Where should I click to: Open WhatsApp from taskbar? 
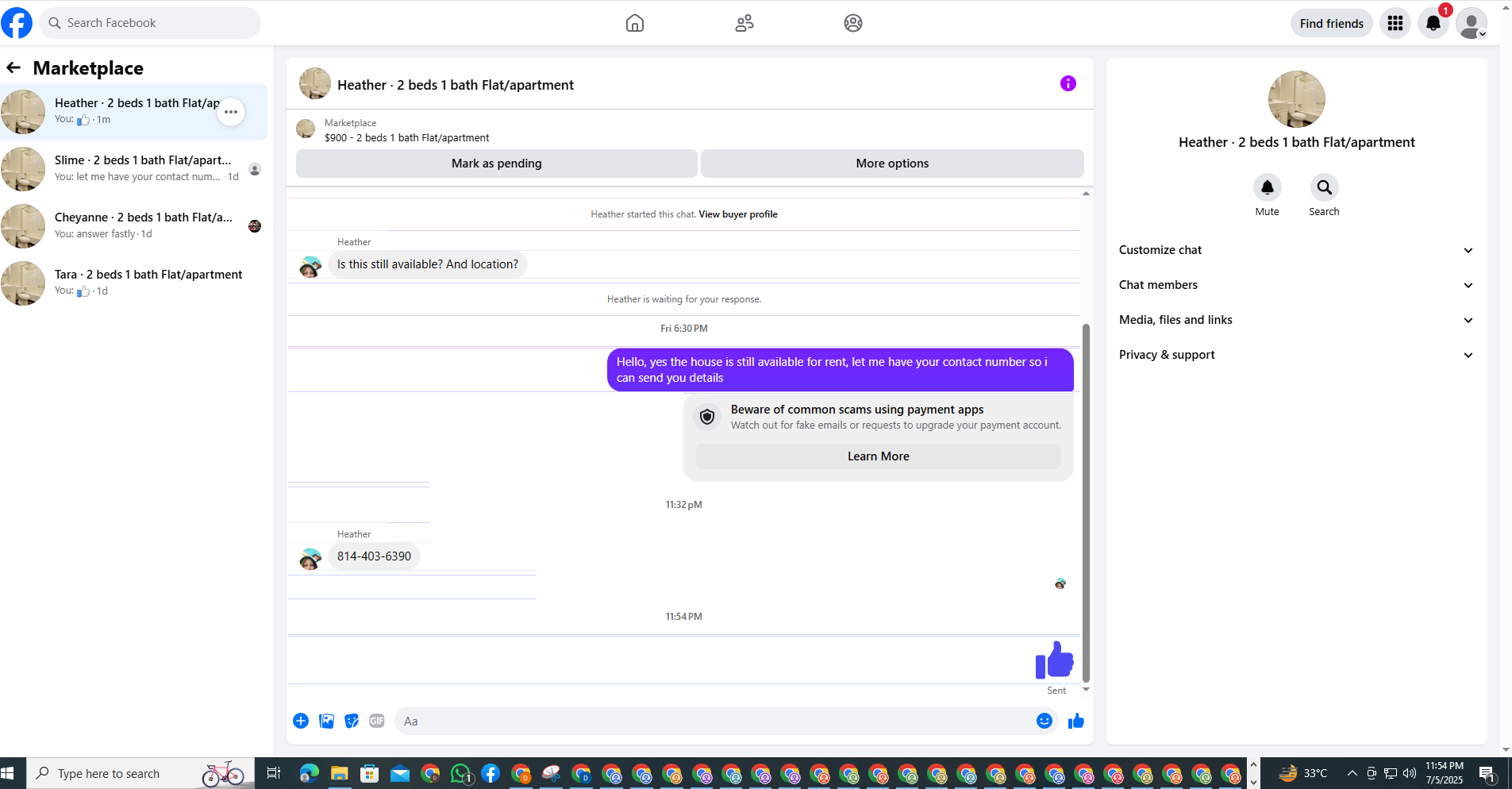point(461,773)
